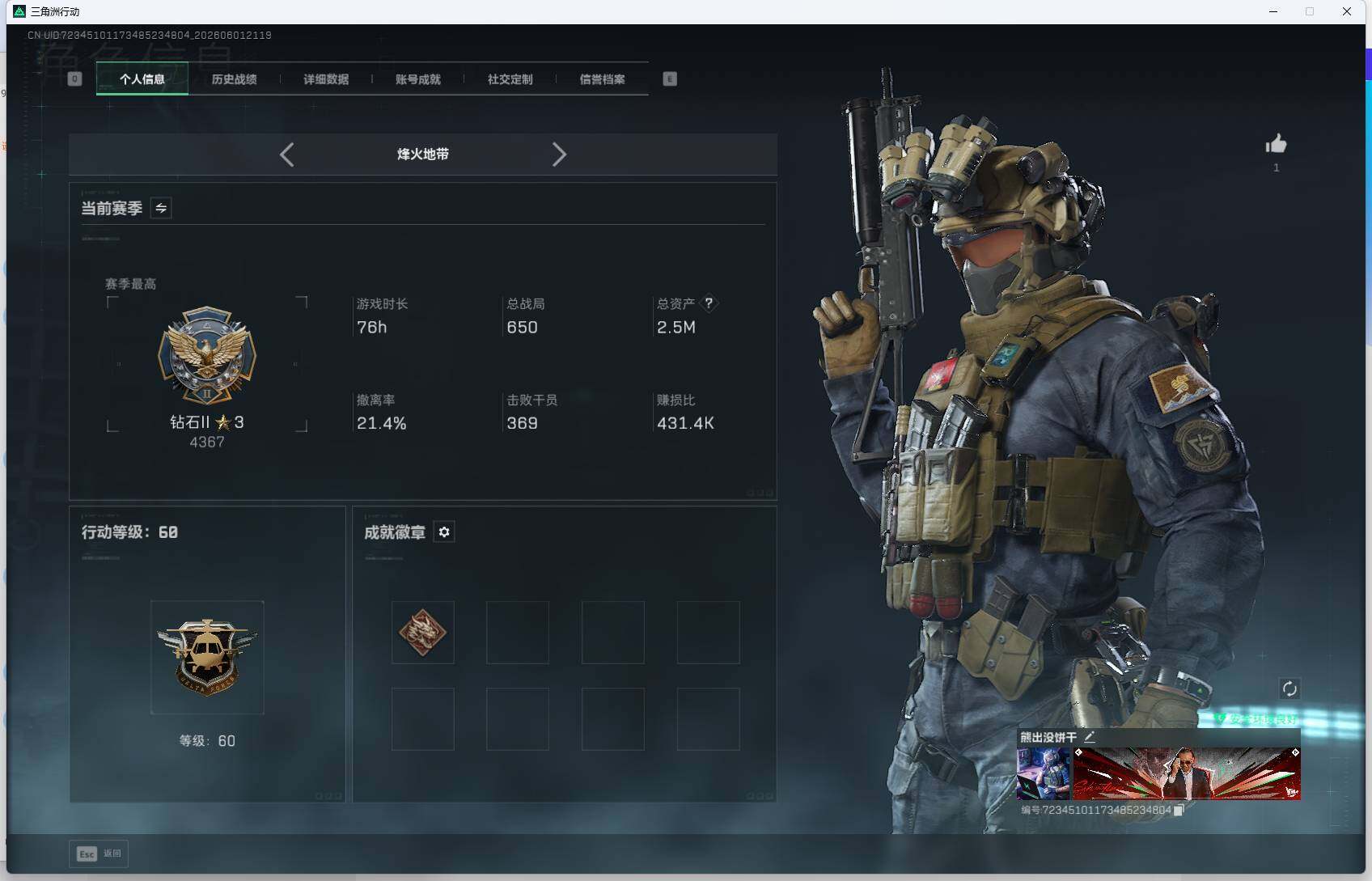Click the 烽火地带 mode title
This screenshot has height=881, width=1372.
423,155
